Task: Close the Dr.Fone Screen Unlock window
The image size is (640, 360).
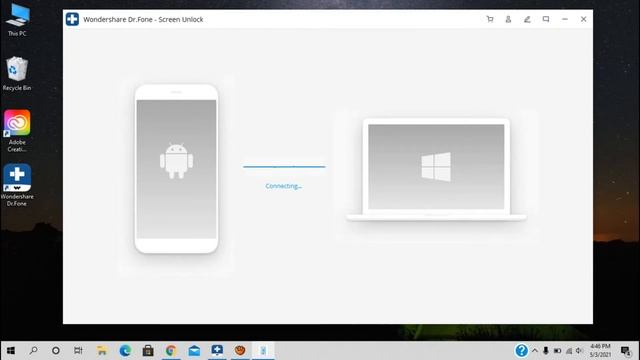Action: pos(583,19)
